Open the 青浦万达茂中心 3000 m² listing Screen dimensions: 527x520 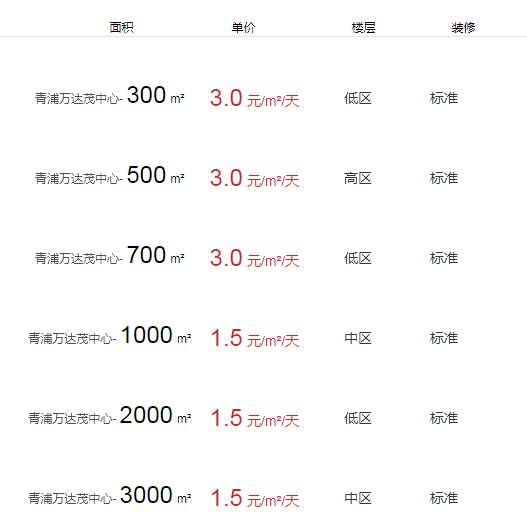(110, 495)
